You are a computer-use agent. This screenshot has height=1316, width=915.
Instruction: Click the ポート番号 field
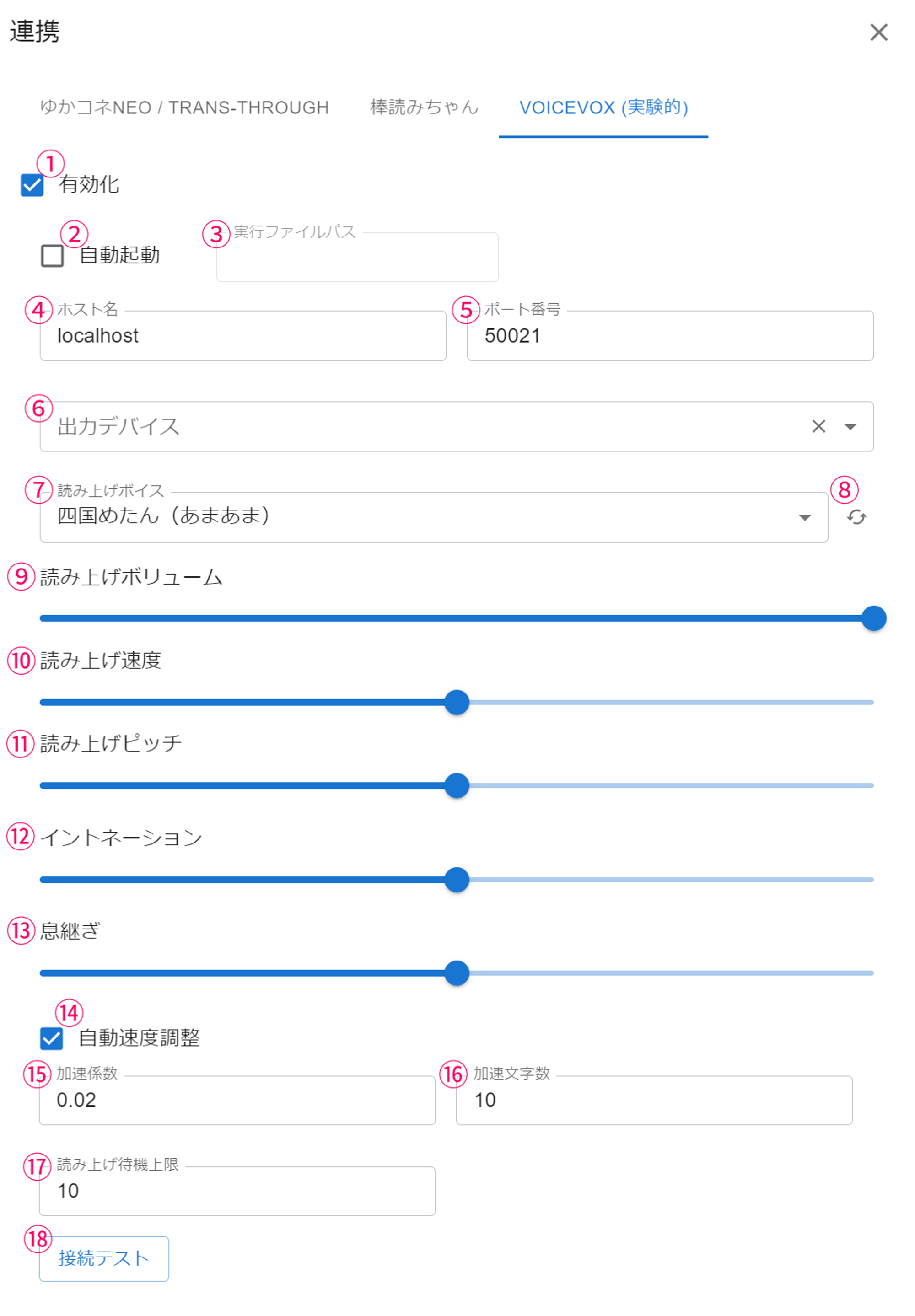point(670,336)
